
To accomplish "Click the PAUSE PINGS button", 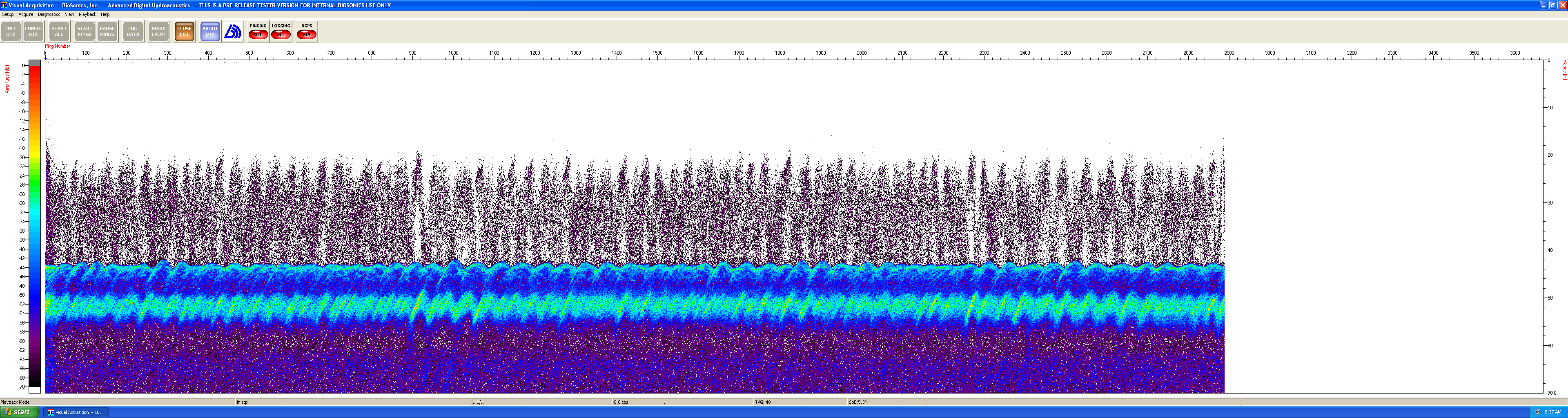I will click(107, 32).
